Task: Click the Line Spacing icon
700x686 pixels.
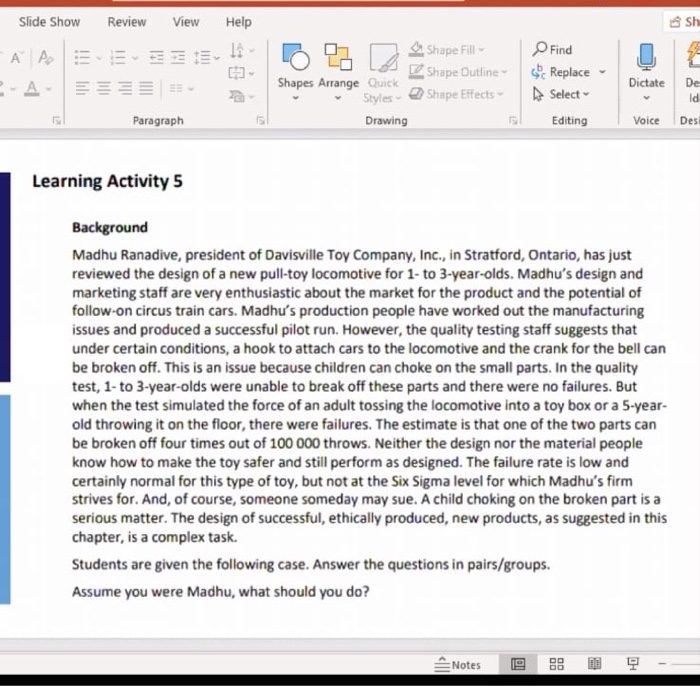Action: click(x=202, y=58)
